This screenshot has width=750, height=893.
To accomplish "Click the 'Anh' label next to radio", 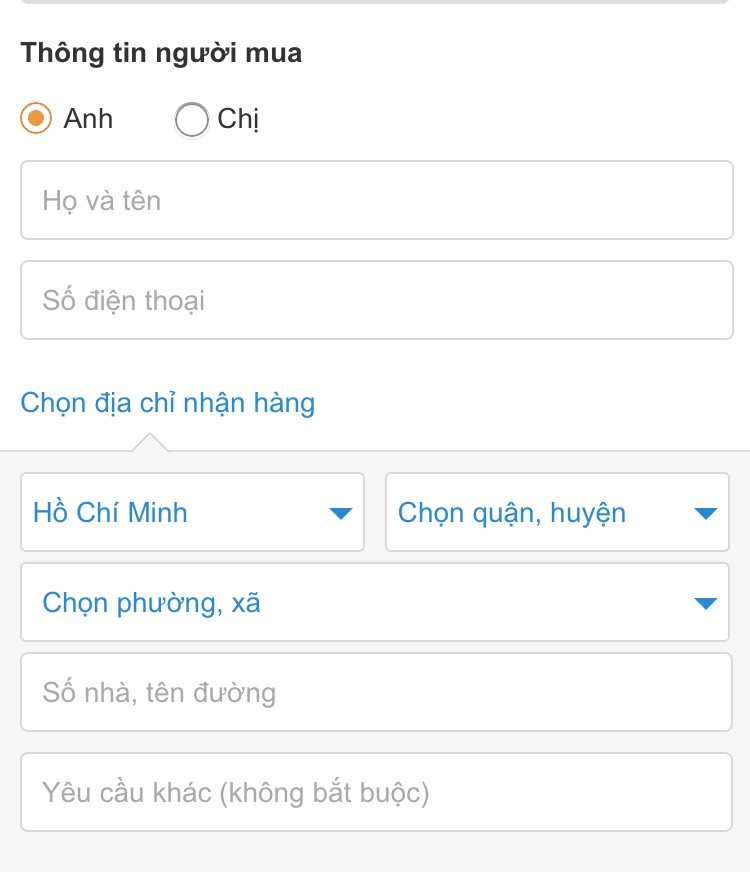I will pos(88,118).
